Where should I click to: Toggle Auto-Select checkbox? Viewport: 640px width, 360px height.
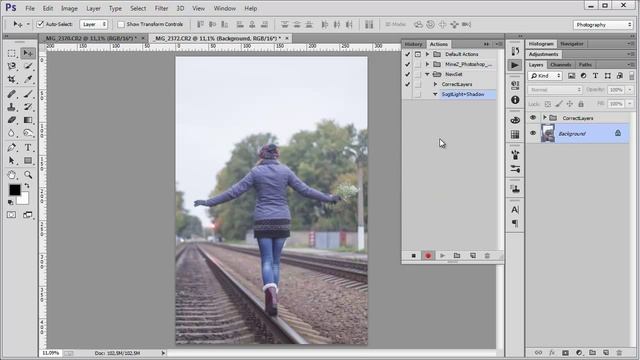[40, 24]
